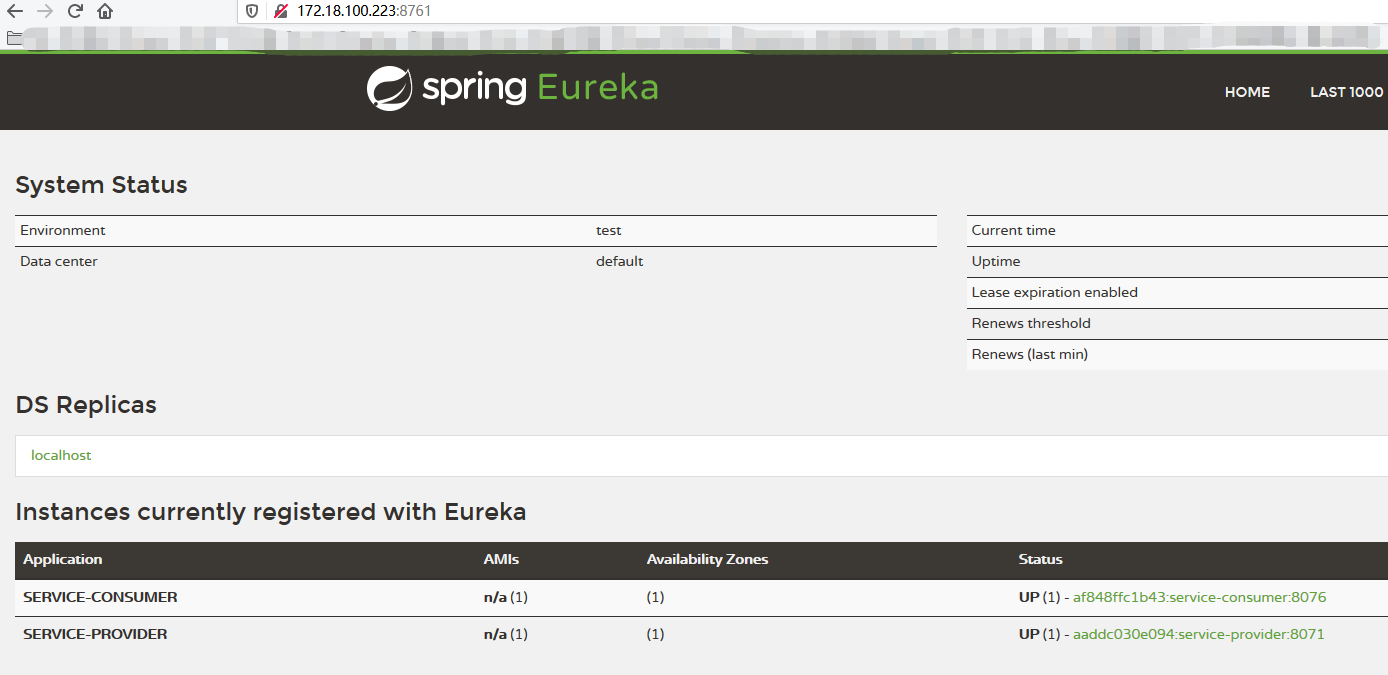Click the Application column header

(63, 559)
